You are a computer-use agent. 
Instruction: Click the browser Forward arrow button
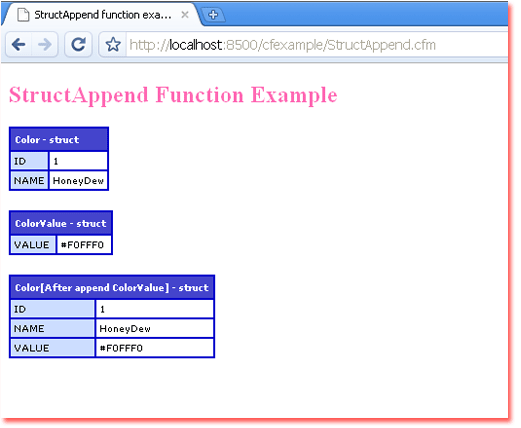point(45,44)
